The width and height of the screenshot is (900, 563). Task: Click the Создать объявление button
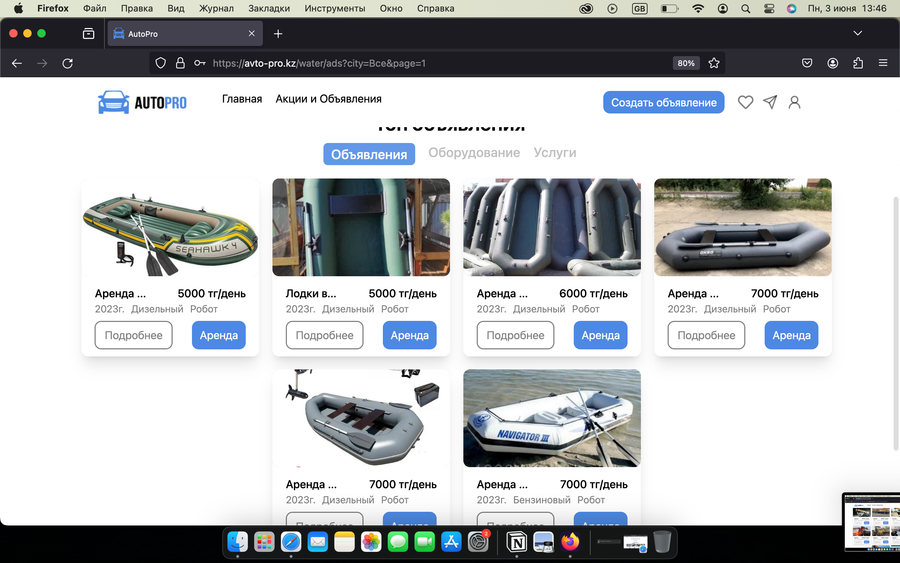click(664, 102)
